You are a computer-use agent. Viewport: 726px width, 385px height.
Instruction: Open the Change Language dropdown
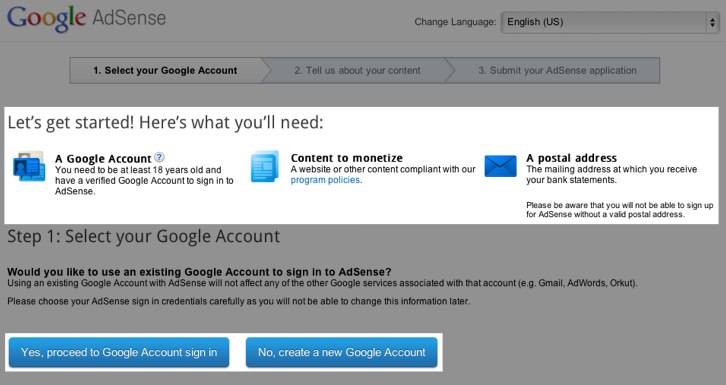click(x=610, y=22)
